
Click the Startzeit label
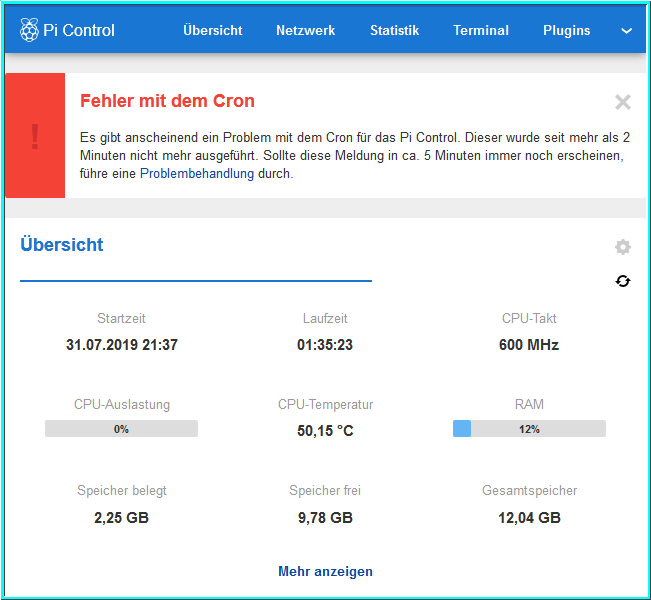121,318
